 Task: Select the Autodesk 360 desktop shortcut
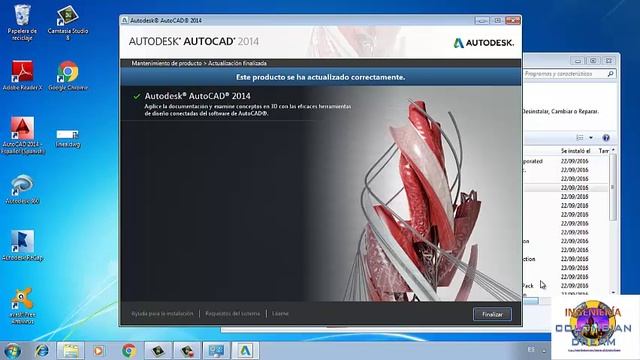coord(22,189)
